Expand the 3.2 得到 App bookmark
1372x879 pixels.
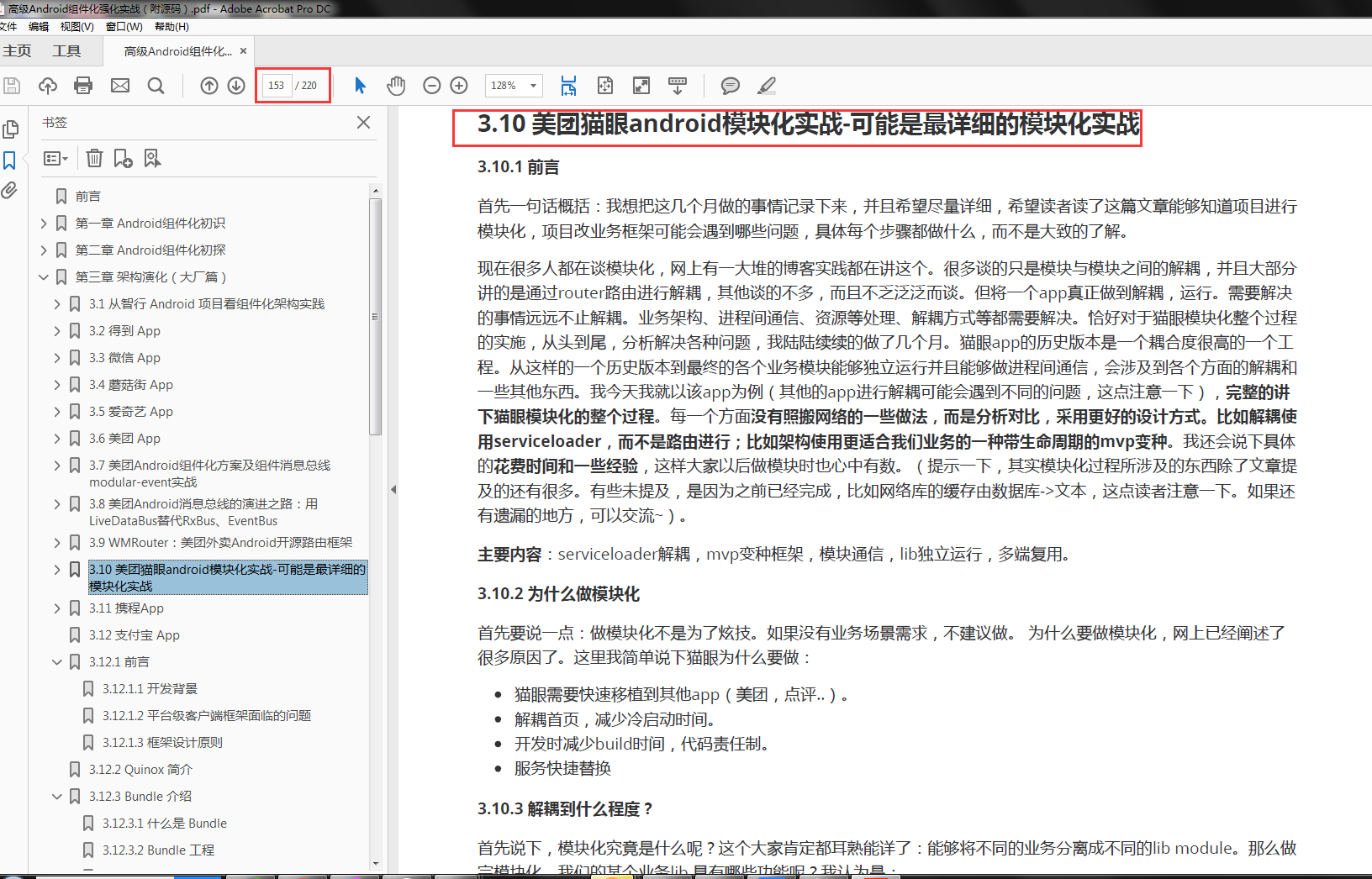[57, 331]
